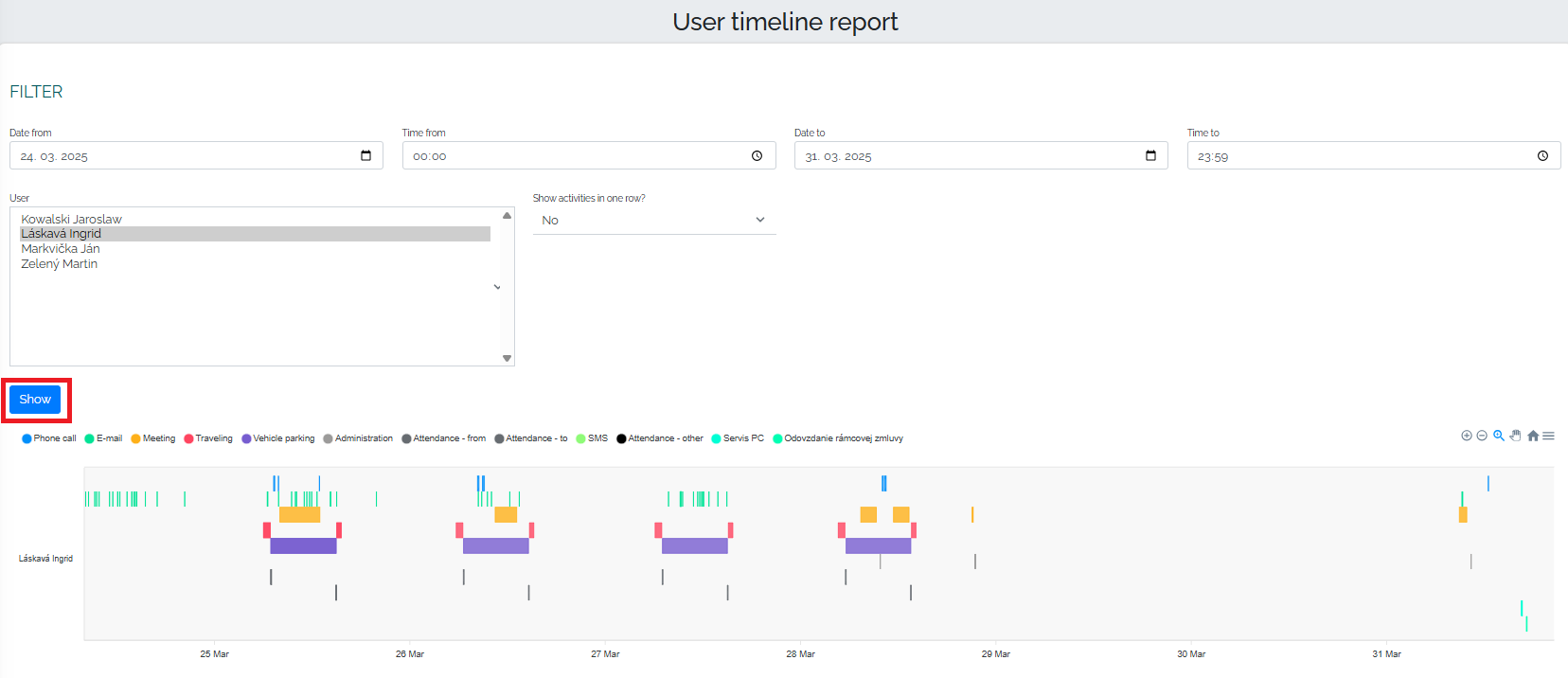Click user list scrollbar up arrow
The width and height of the screenshot is (1568, 678).
[x=508, y=215]
